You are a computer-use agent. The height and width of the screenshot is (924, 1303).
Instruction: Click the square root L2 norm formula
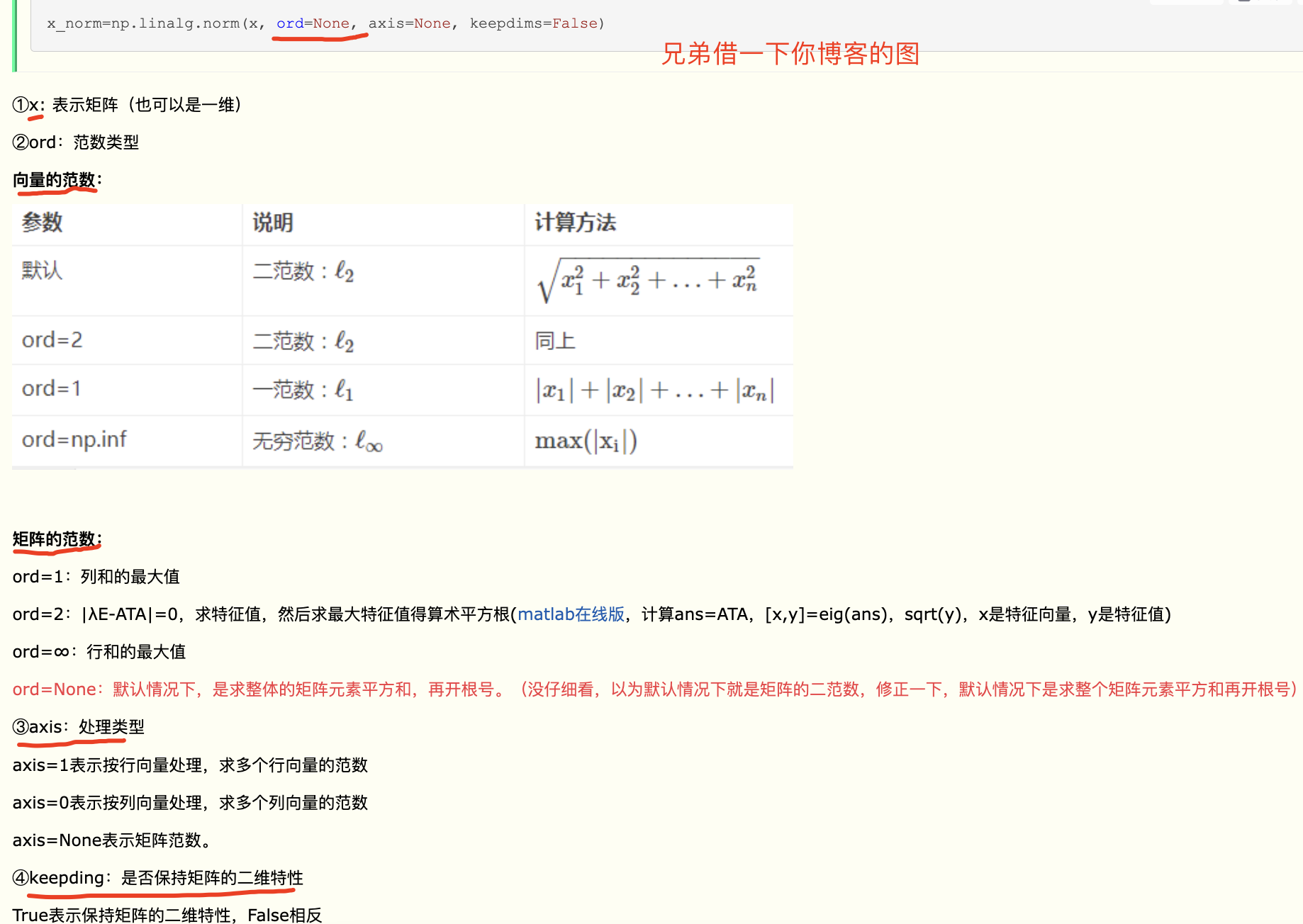(649, 280)
